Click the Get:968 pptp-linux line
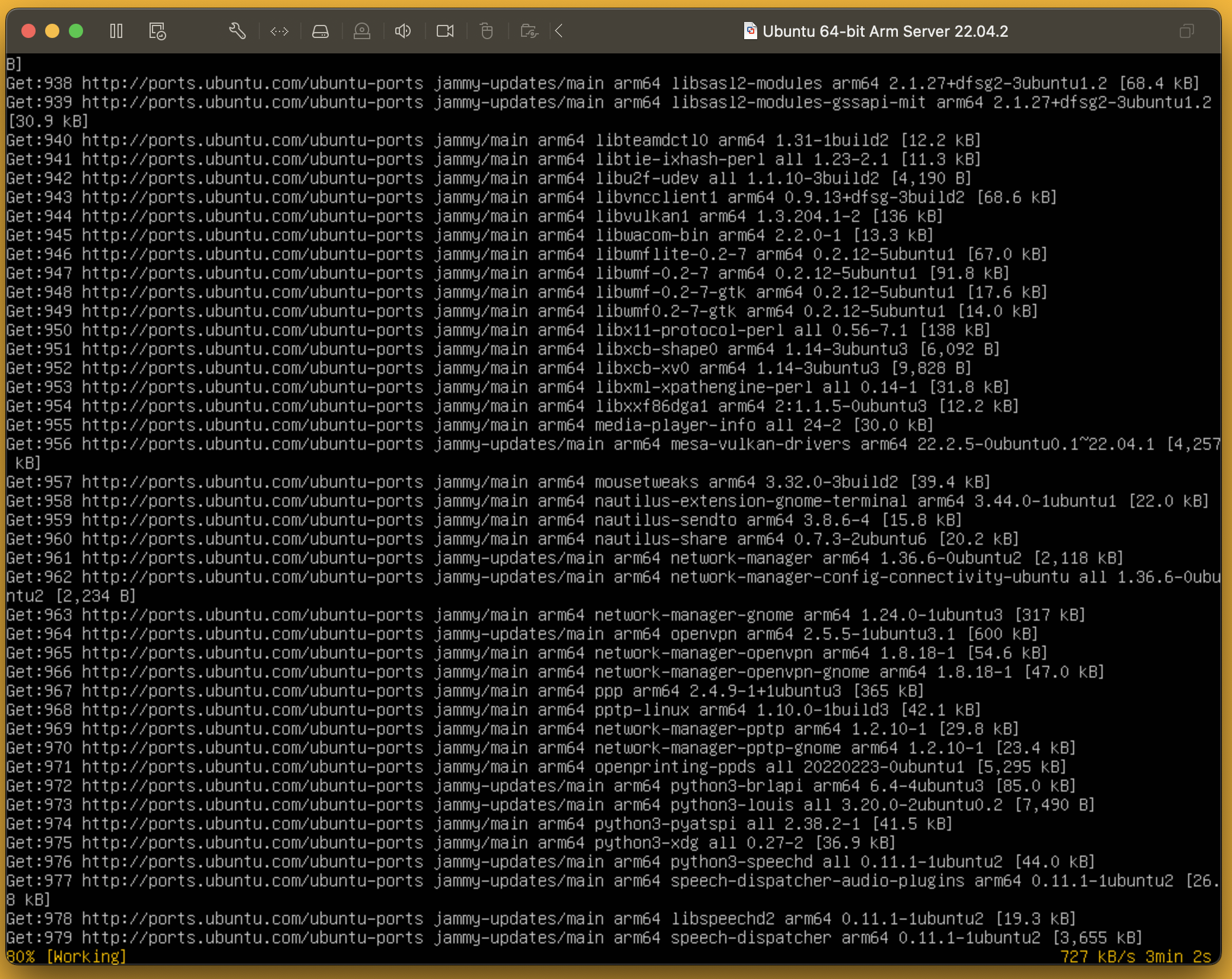This screenshot has height=979, width=1232. tap(494, 710)
